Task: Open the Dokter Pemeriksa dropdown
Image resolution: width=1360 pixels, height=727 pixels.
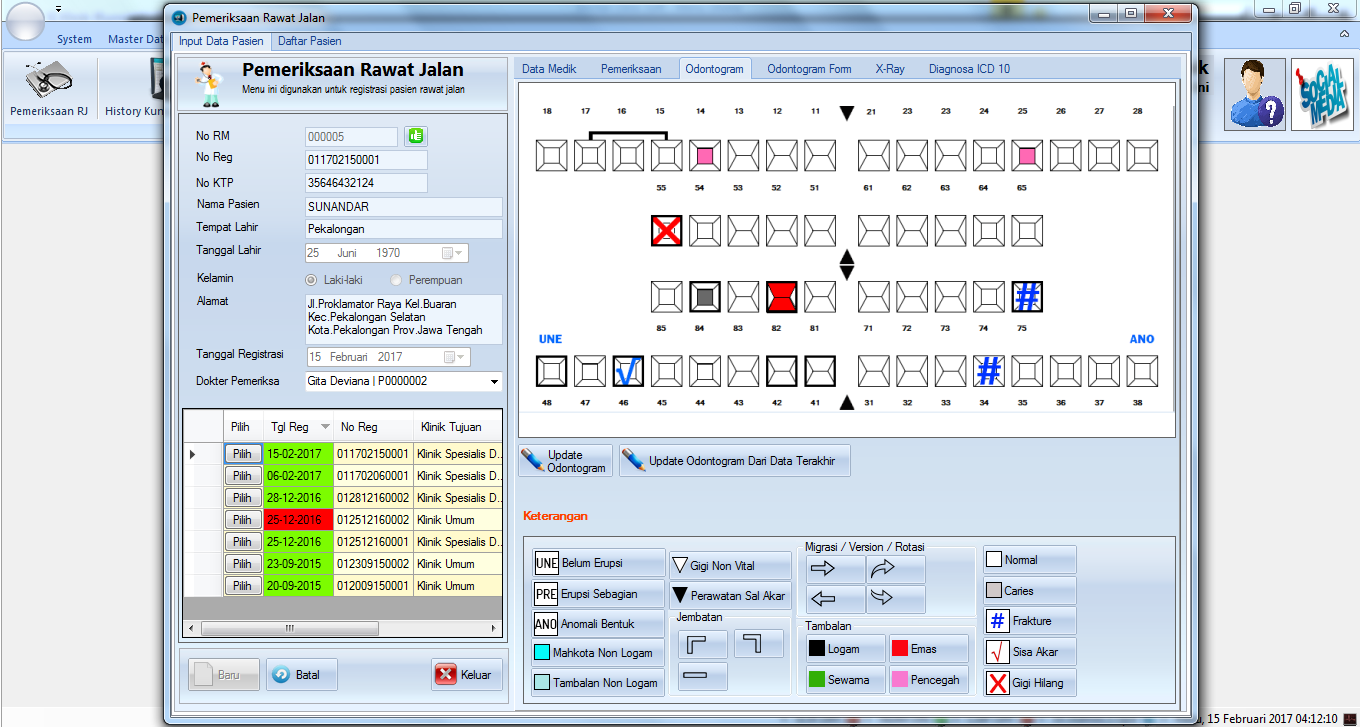Action: tap(492, 381)
